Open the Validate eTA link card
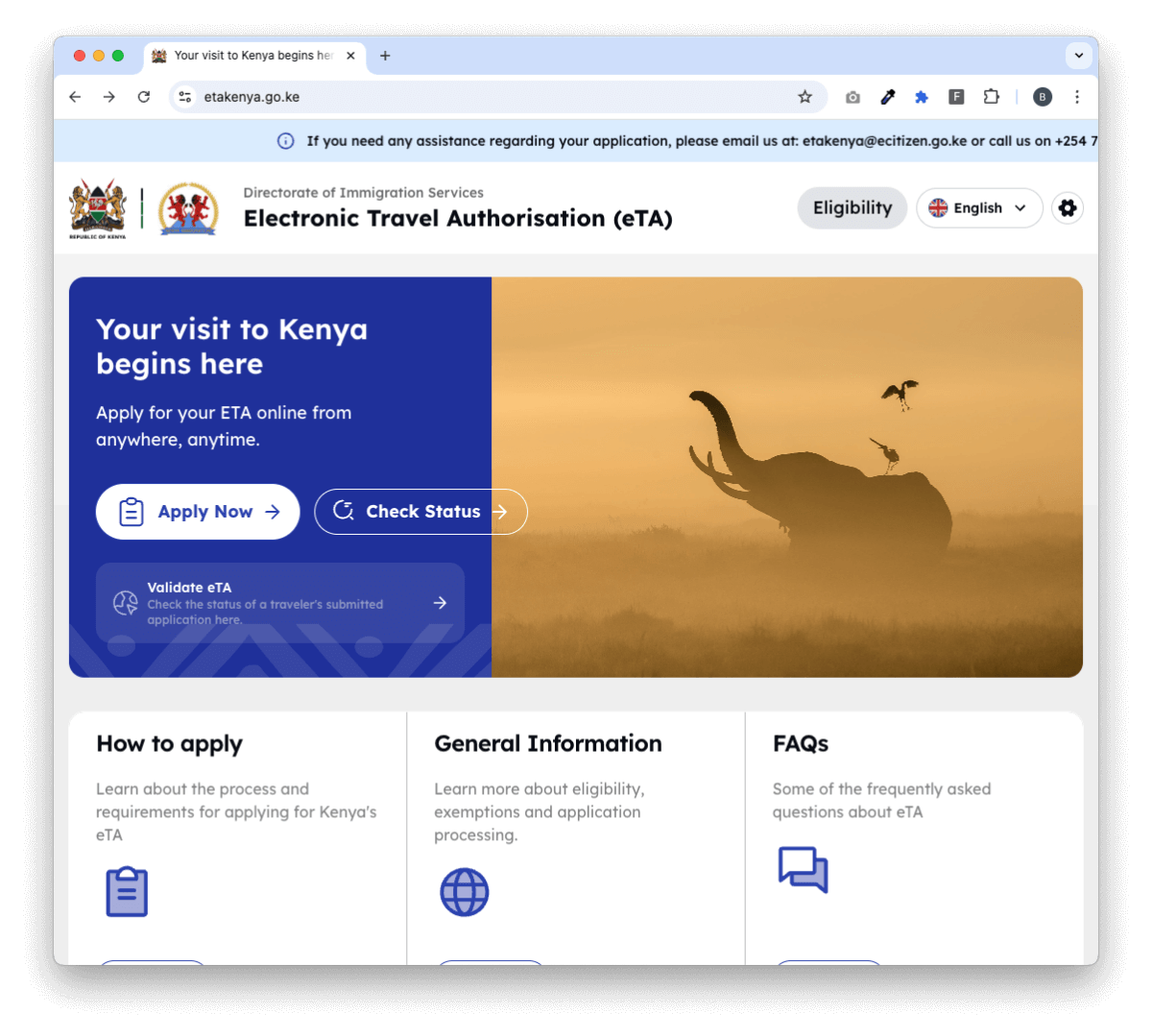 [x=280, y=603]
